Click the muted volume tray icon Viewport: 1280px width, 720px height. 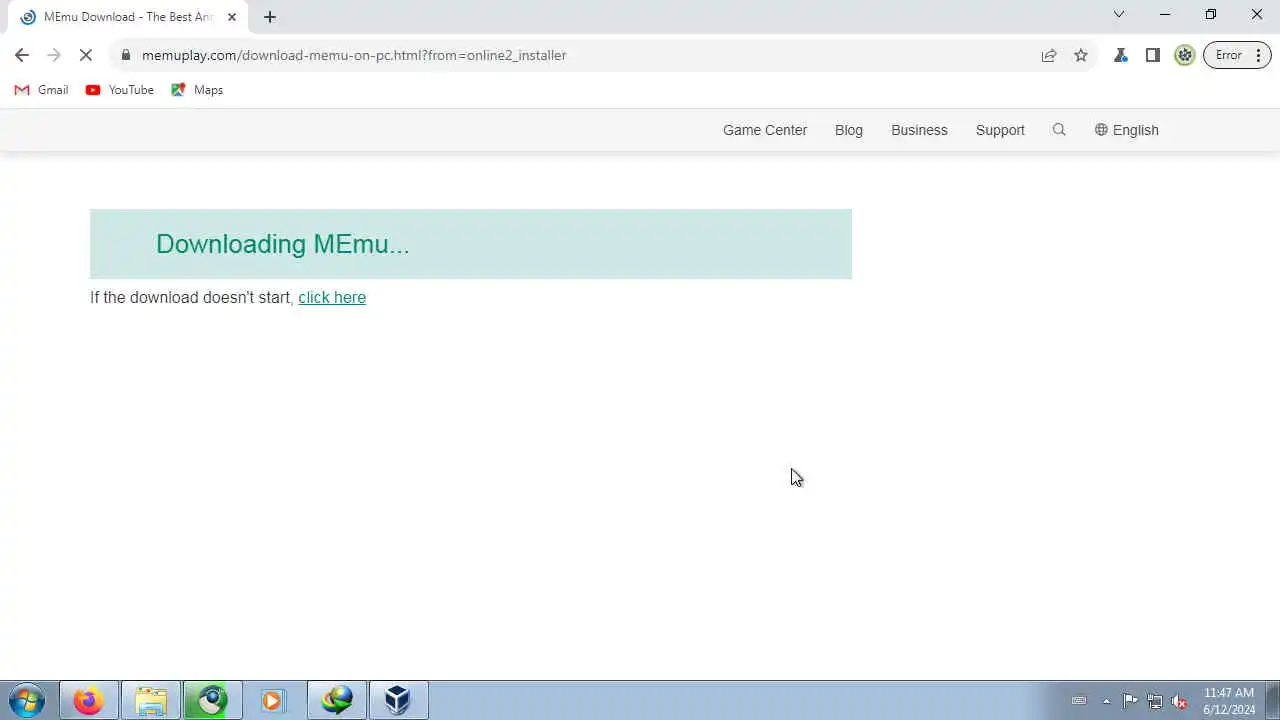[1180, 701]
